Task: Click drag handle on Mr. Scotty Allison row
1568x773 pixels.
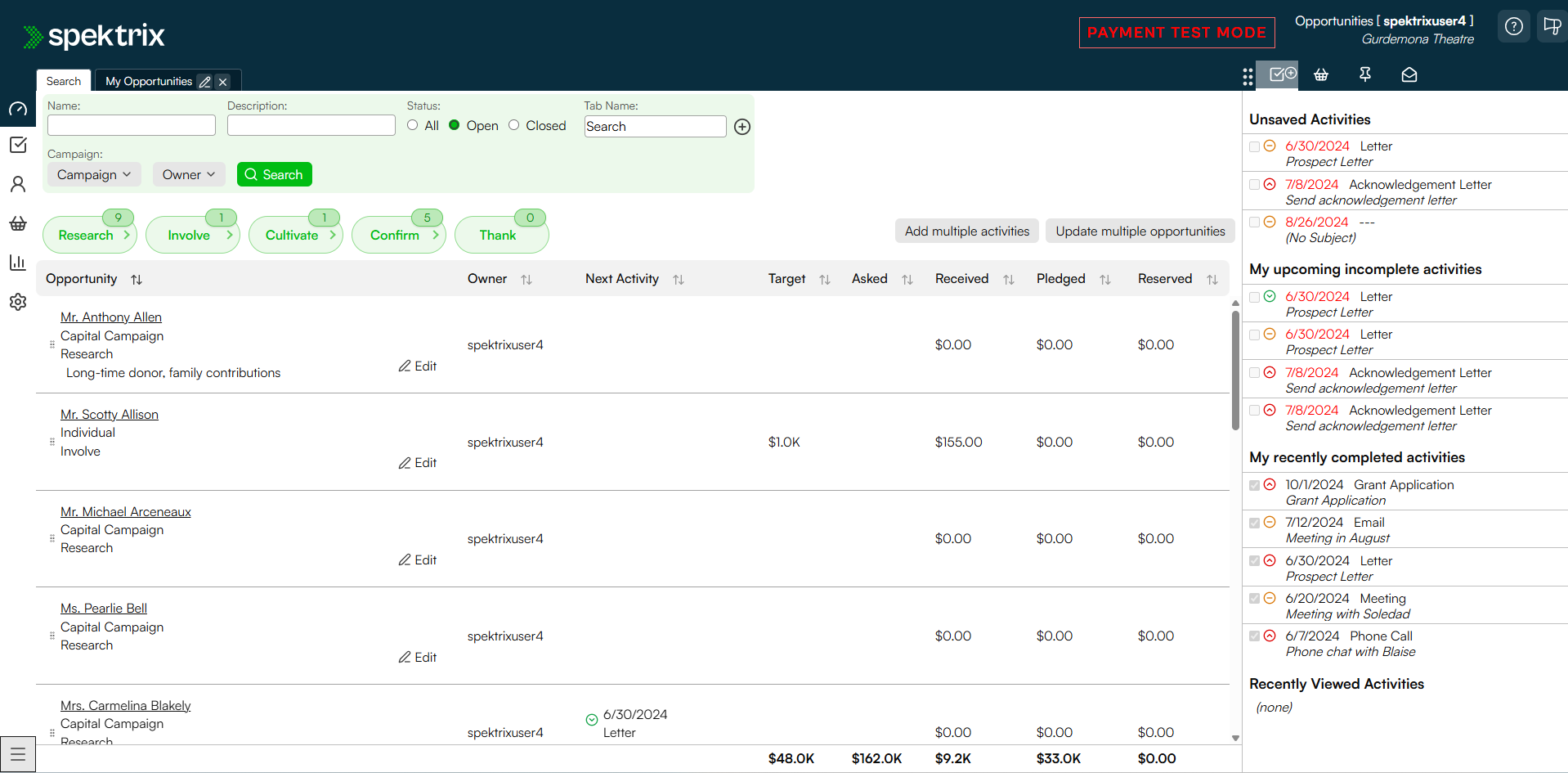Action: point(52,442)
